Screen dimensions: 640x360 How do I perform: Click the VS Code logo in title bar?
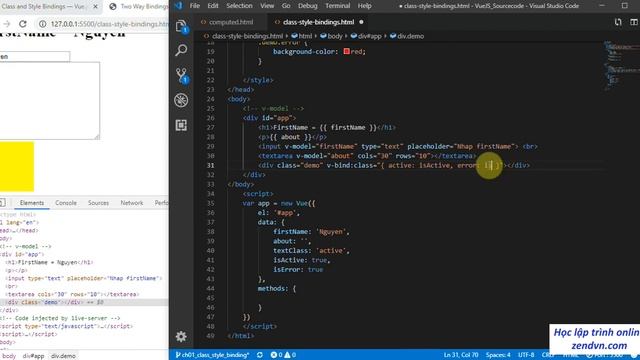click(x=178, y=6)
